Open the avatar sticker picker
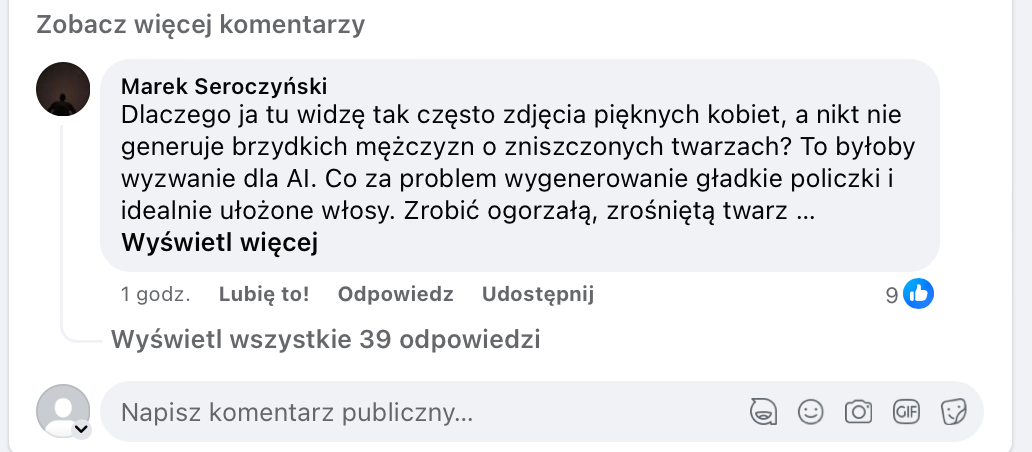Screen dimensions: 1032x452 (x=764, y=411)
